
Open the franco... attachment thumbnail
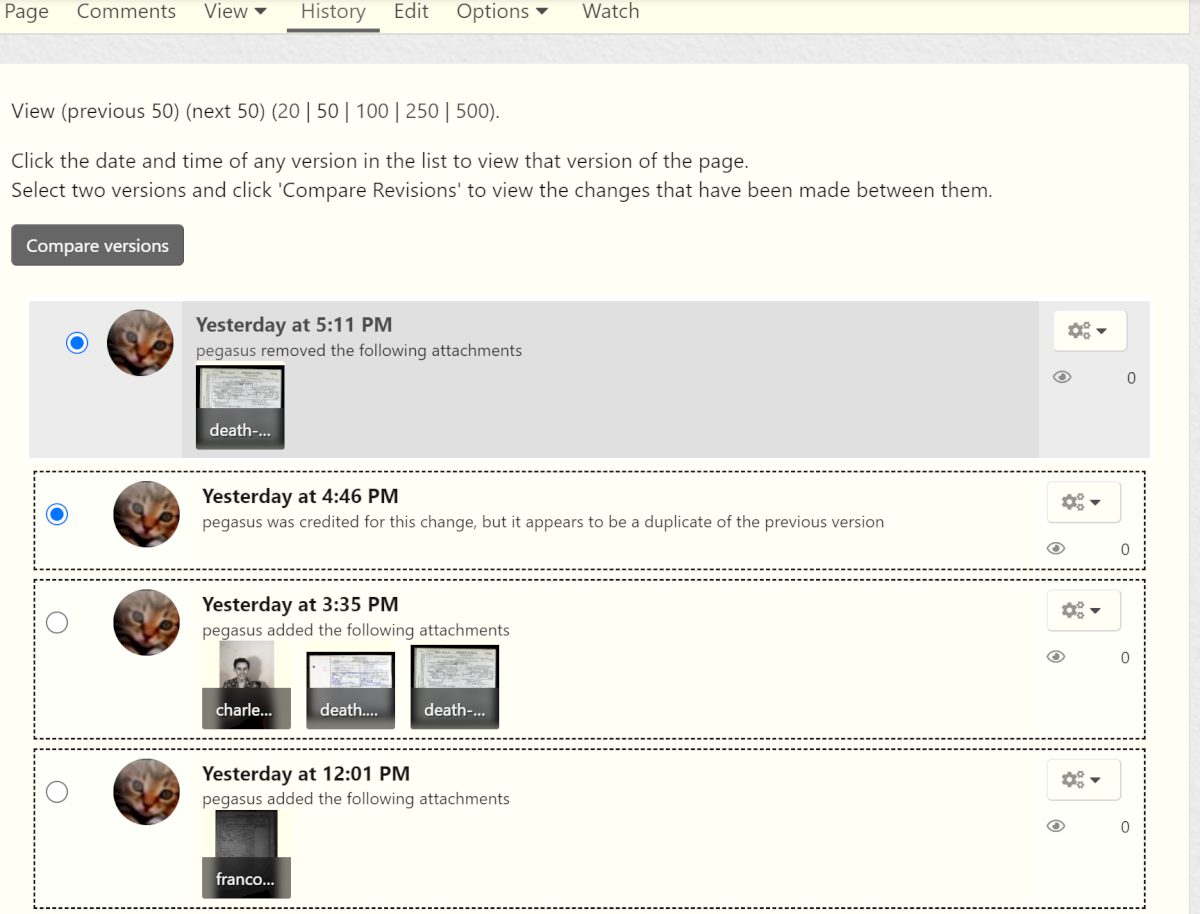click(x=246, y=854)
